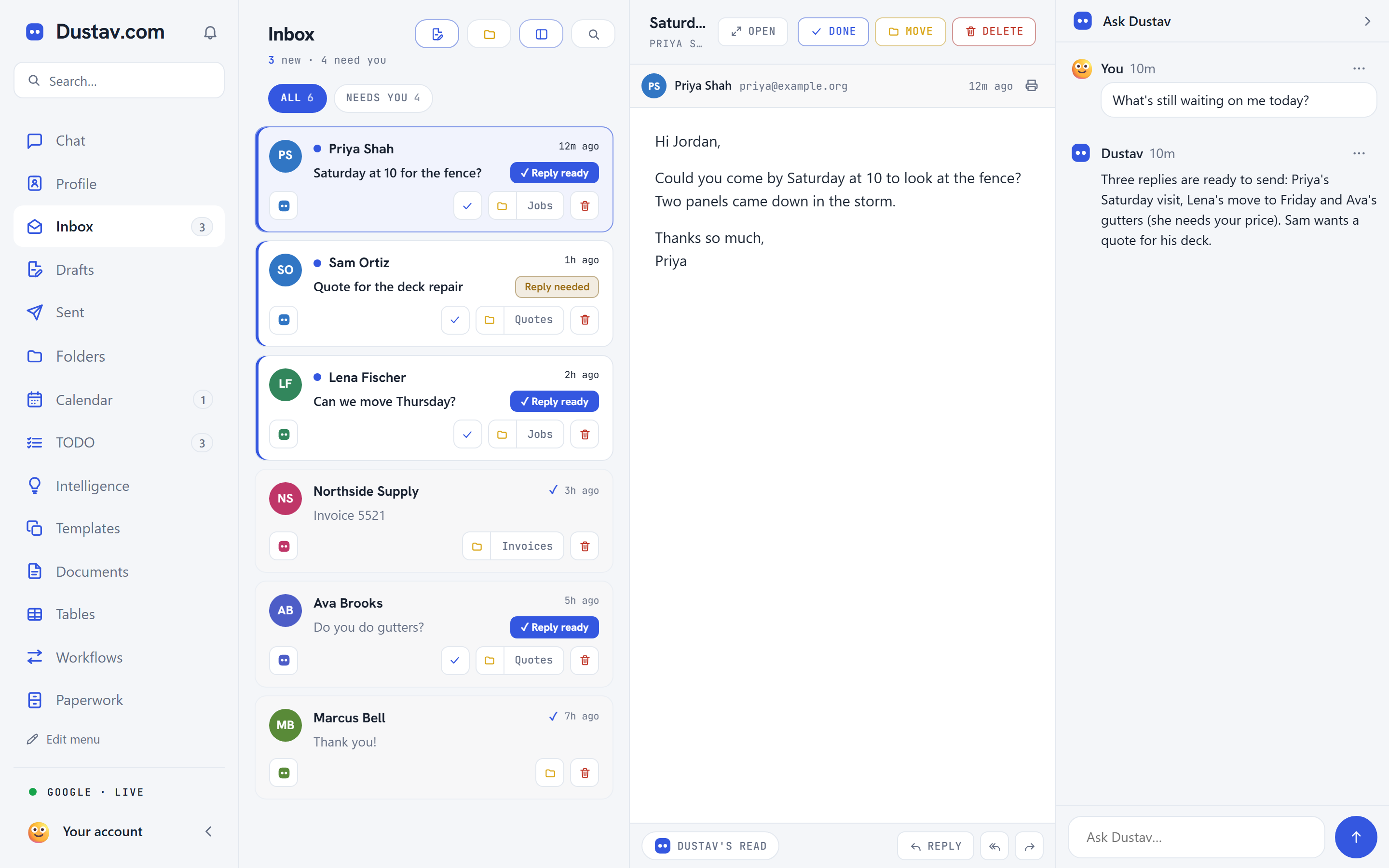The height and width of the screenshot is (868, 1389).
Task: Open notifications bell icon
Action: (x=210, y=33)
